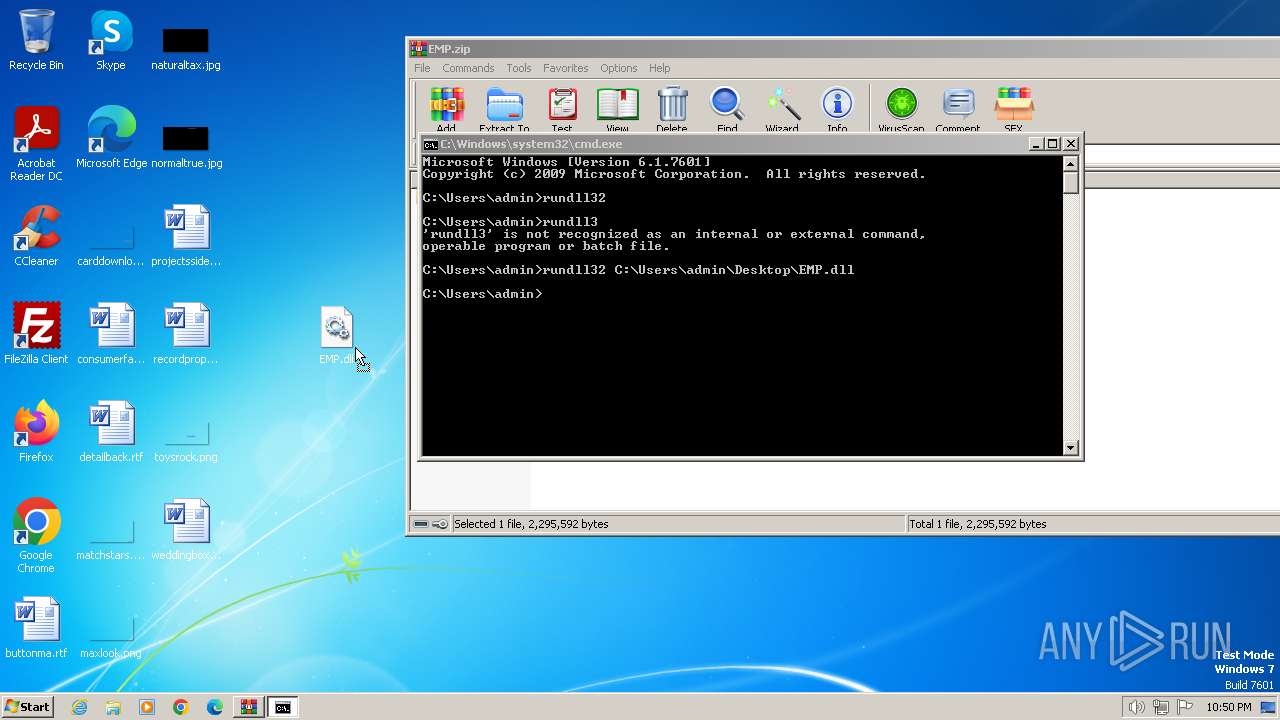Click "Selected 1 file, 2,295,592 bytes" status text

click(531, 524)
